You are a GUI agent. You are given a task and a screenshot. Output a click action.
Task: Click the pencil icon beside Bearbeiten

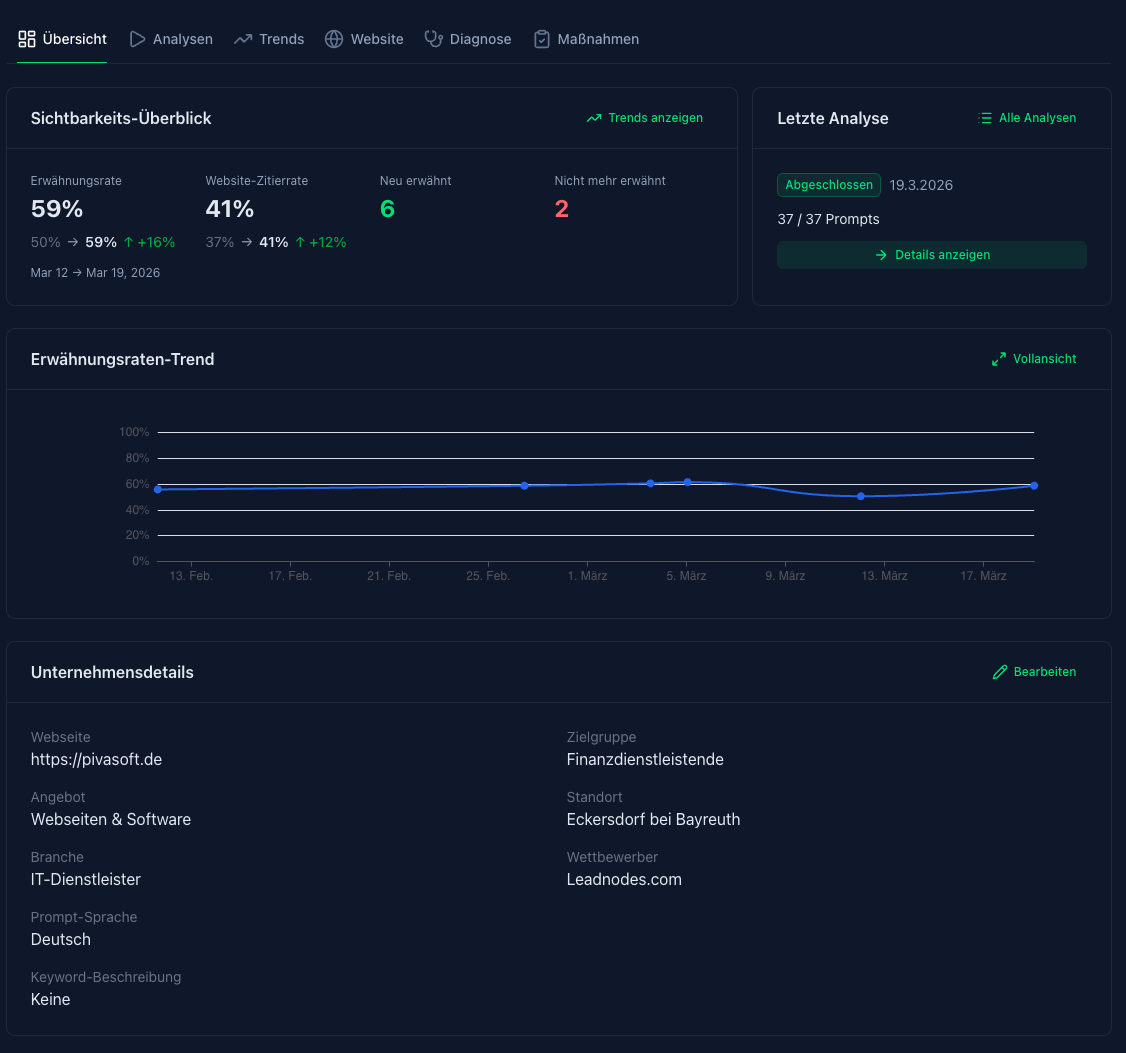[x=999, y=672]
